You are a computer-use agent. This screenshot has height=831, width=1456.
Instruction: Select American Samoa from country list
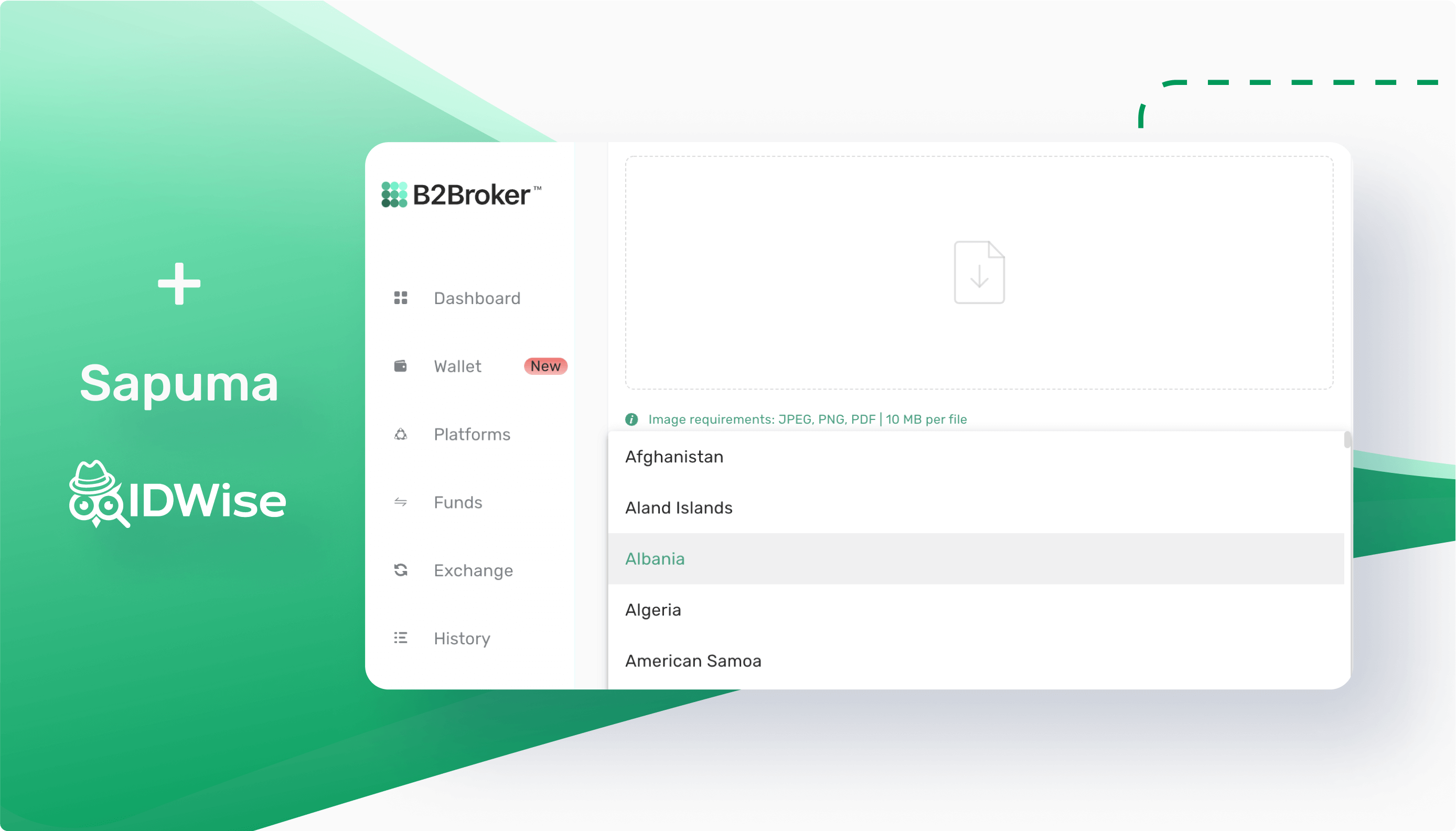tap(693, 660)
